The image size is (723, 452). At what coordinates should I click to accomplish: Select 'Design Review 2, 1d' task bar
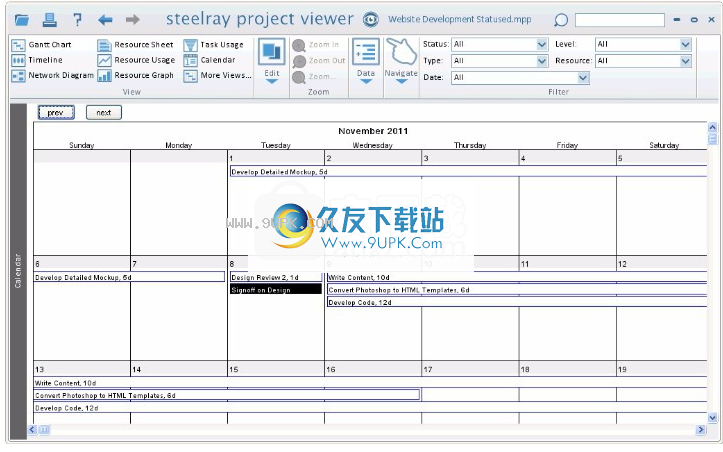click(x=276, y=277)
